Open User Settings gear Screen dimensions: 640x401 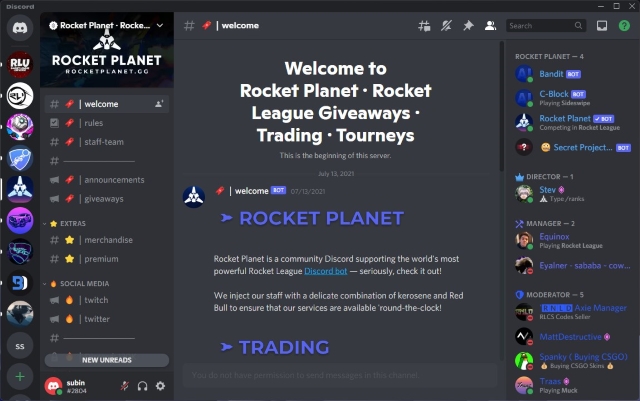(160, 386)
